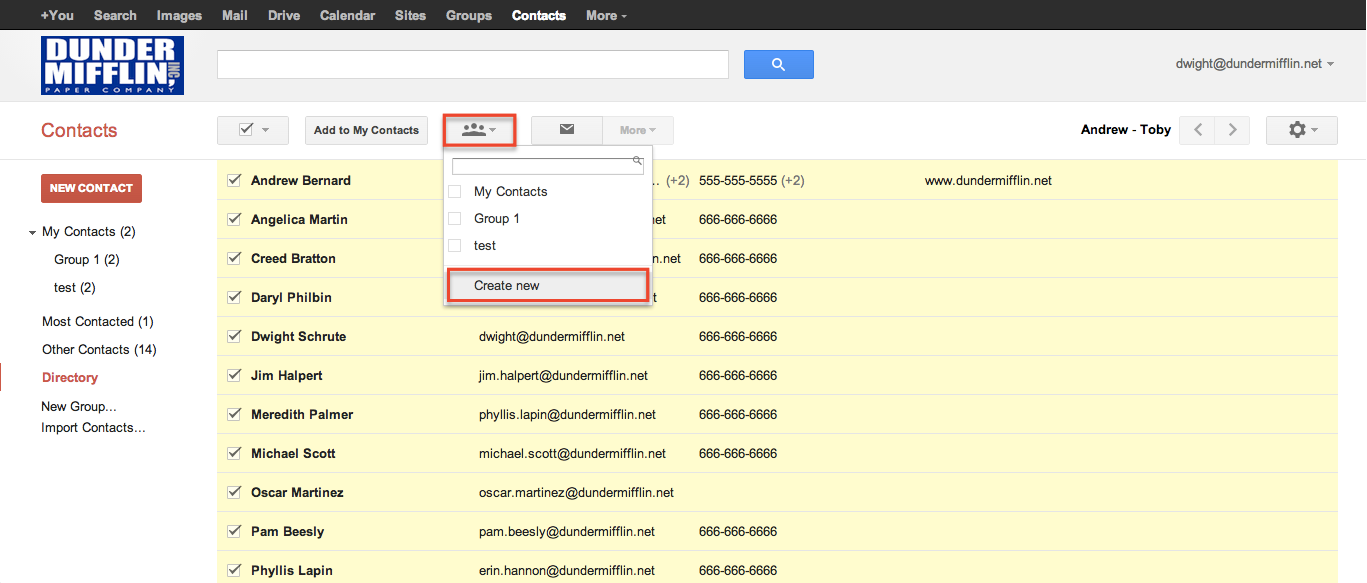
Task: Open Drive from top navigation
Action: click(284, 15)
